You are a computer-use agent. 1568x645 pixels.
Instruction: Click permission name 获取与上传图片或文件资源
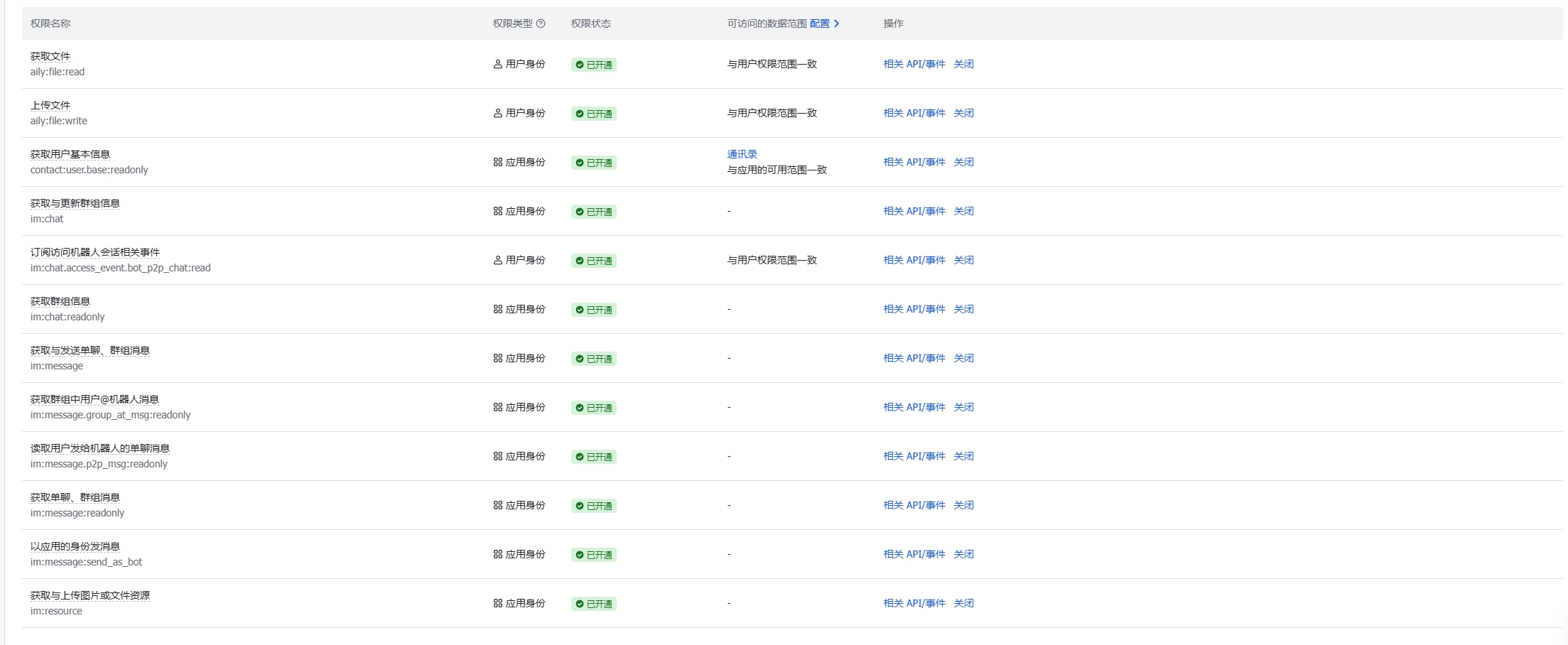pos(90,595)
